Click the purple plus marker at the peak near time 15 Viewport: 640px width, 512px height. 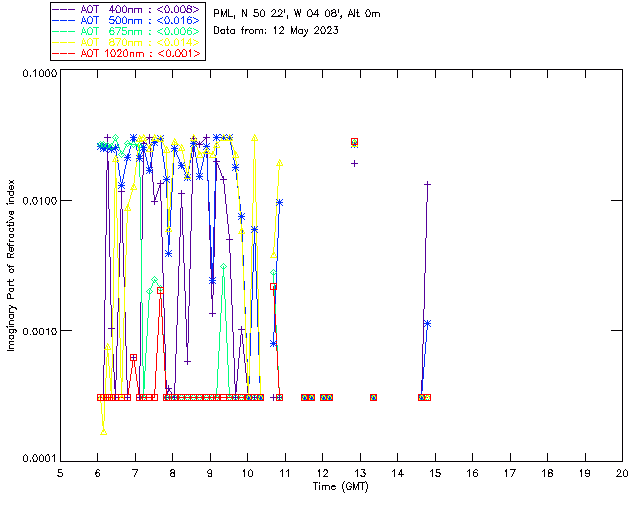427,185
